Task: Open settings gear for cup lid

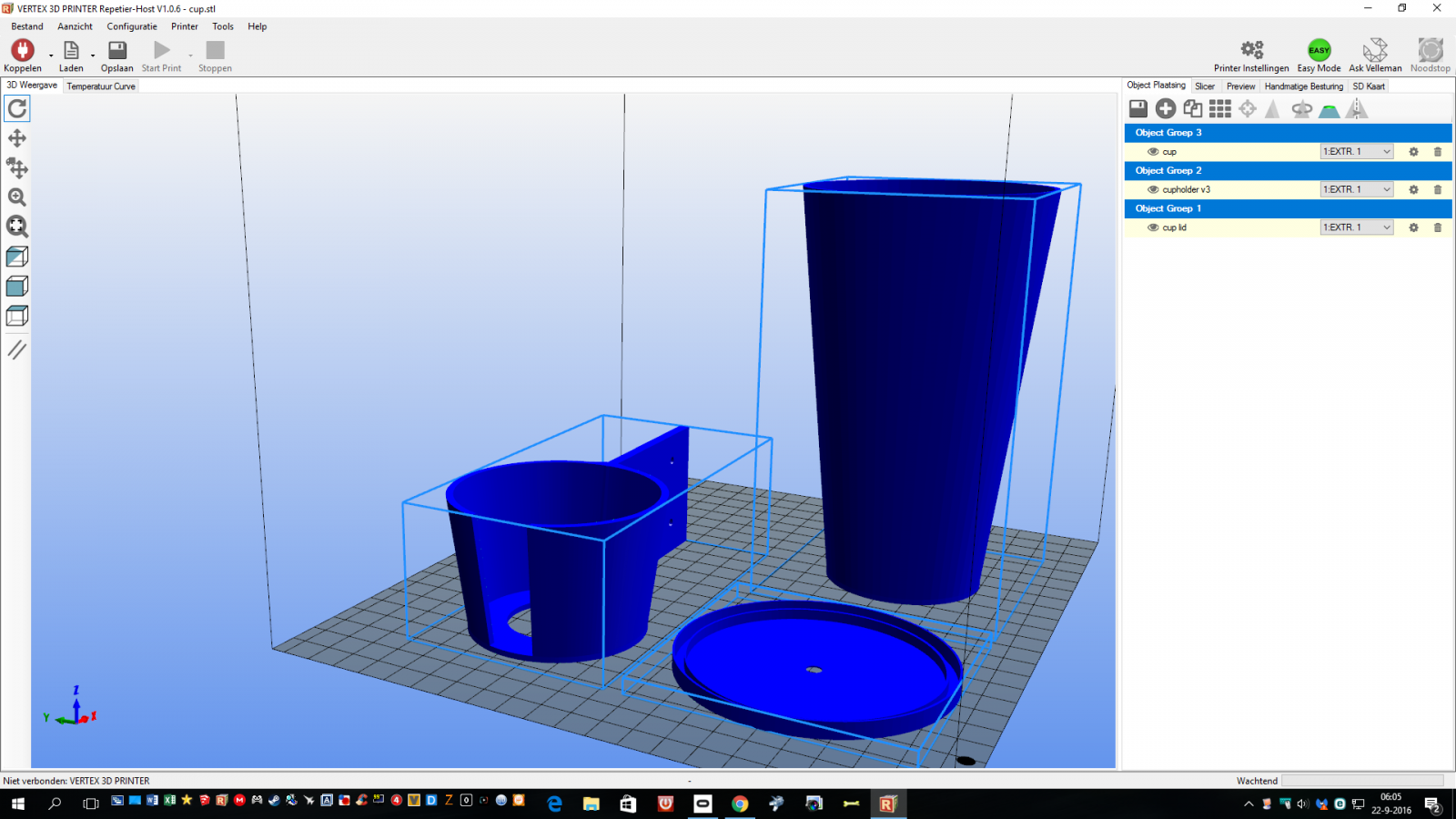Action: point(1413,227)
